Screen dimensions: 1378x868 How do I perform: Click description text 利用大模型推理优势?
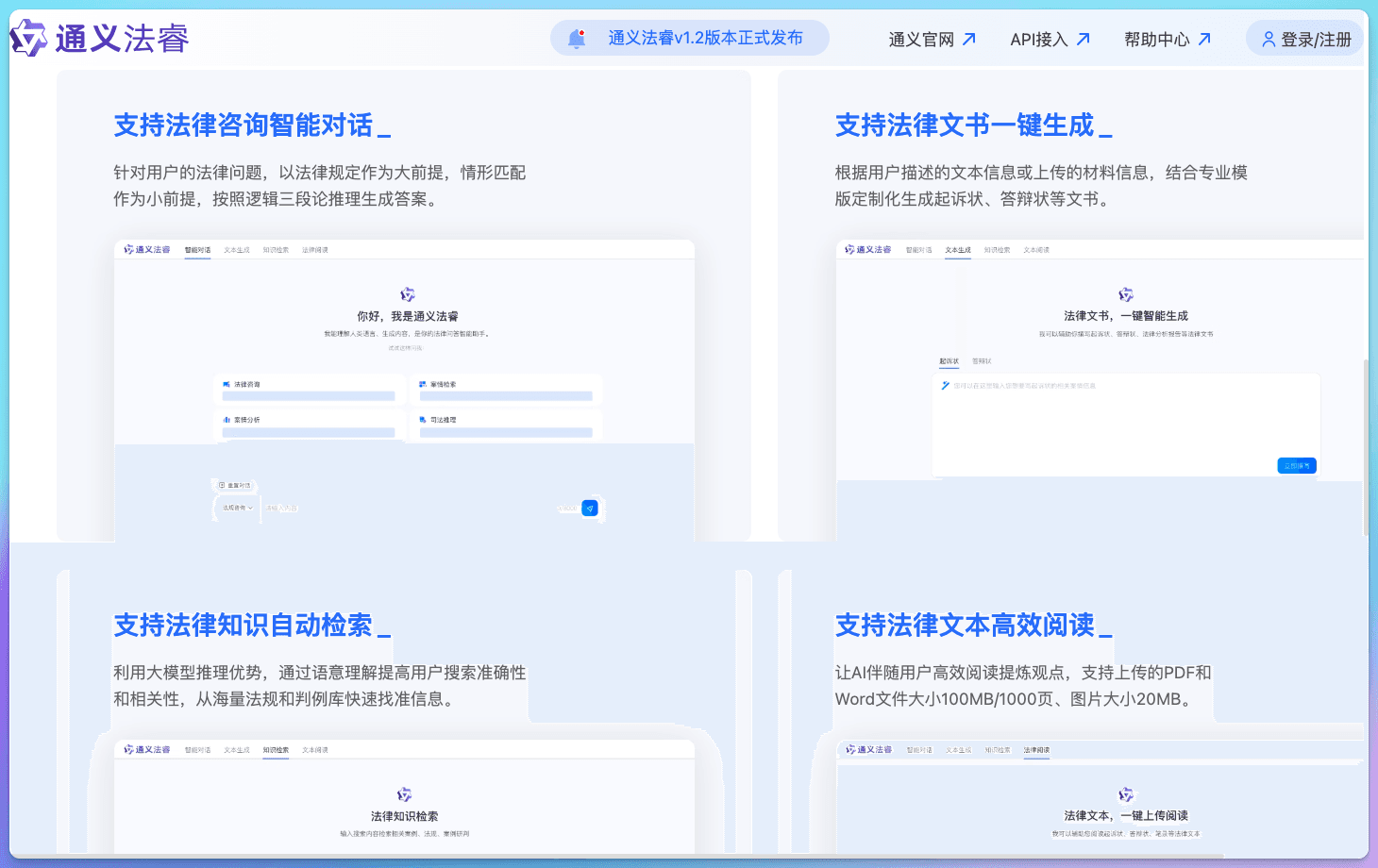click(x=319, y=686)
